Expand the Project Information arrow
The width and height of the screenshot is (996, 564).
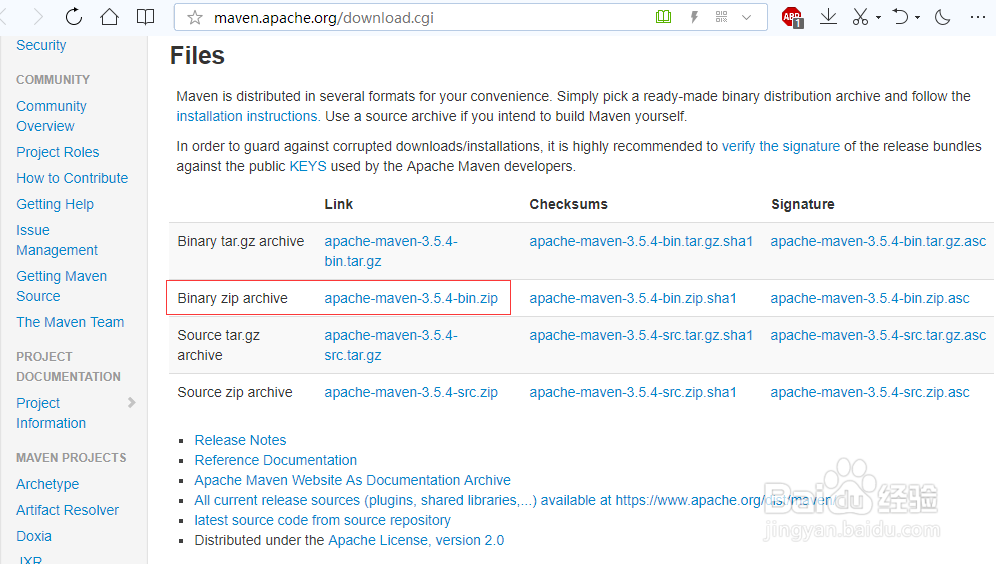pyautogui.click(x=131, y=403)
